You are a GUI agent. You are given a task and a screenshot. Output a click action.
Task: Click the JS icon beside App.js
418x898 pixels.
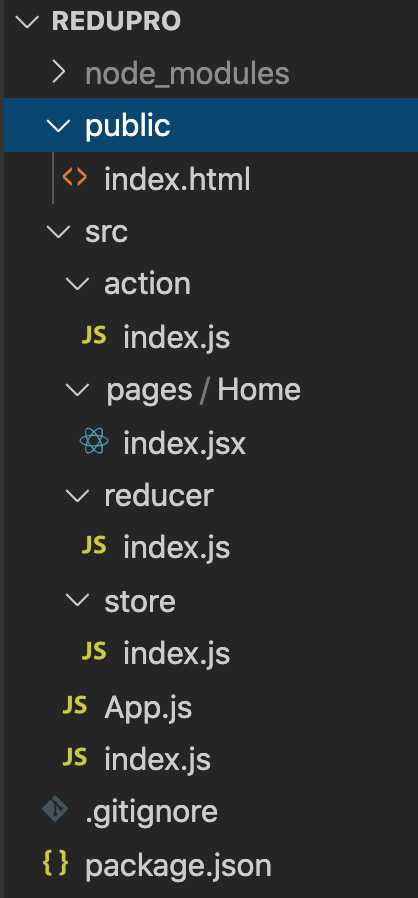[x=74, y=706]
